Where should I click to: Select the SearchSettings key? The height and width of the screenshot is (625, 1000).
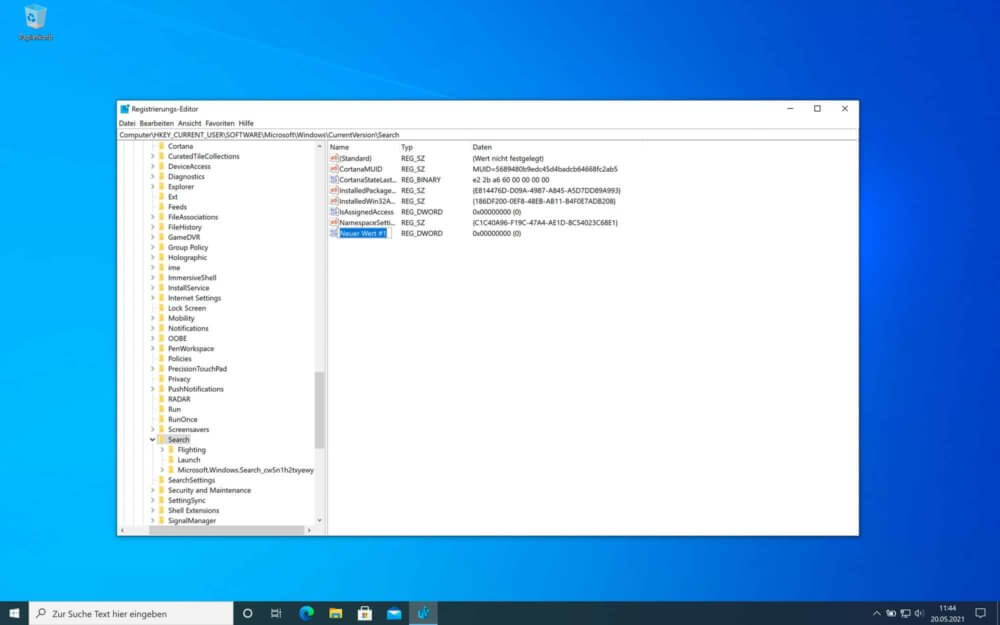191,480
